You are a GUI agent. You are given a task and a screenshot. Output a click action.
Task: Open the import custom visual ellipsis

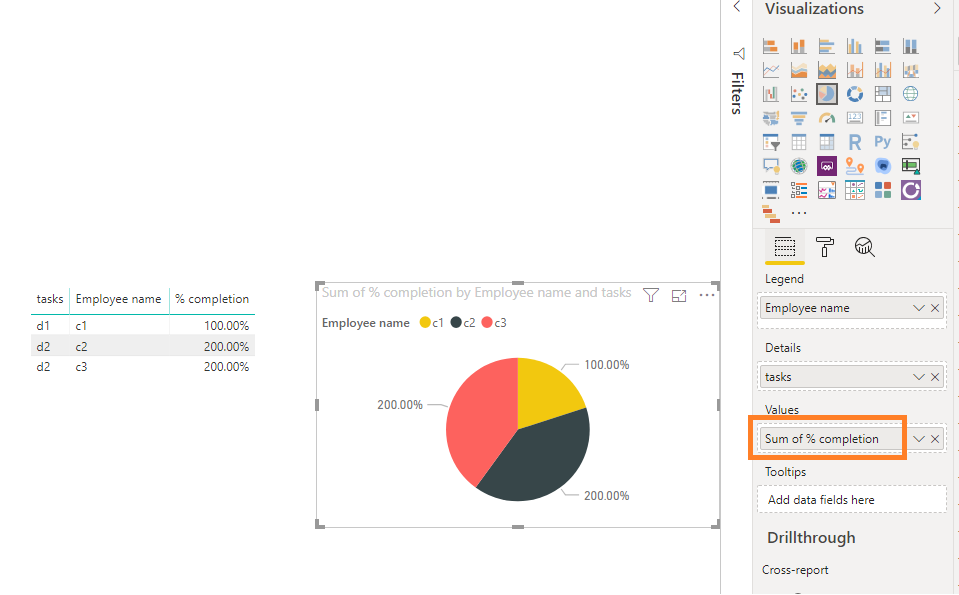coord(799,213)
